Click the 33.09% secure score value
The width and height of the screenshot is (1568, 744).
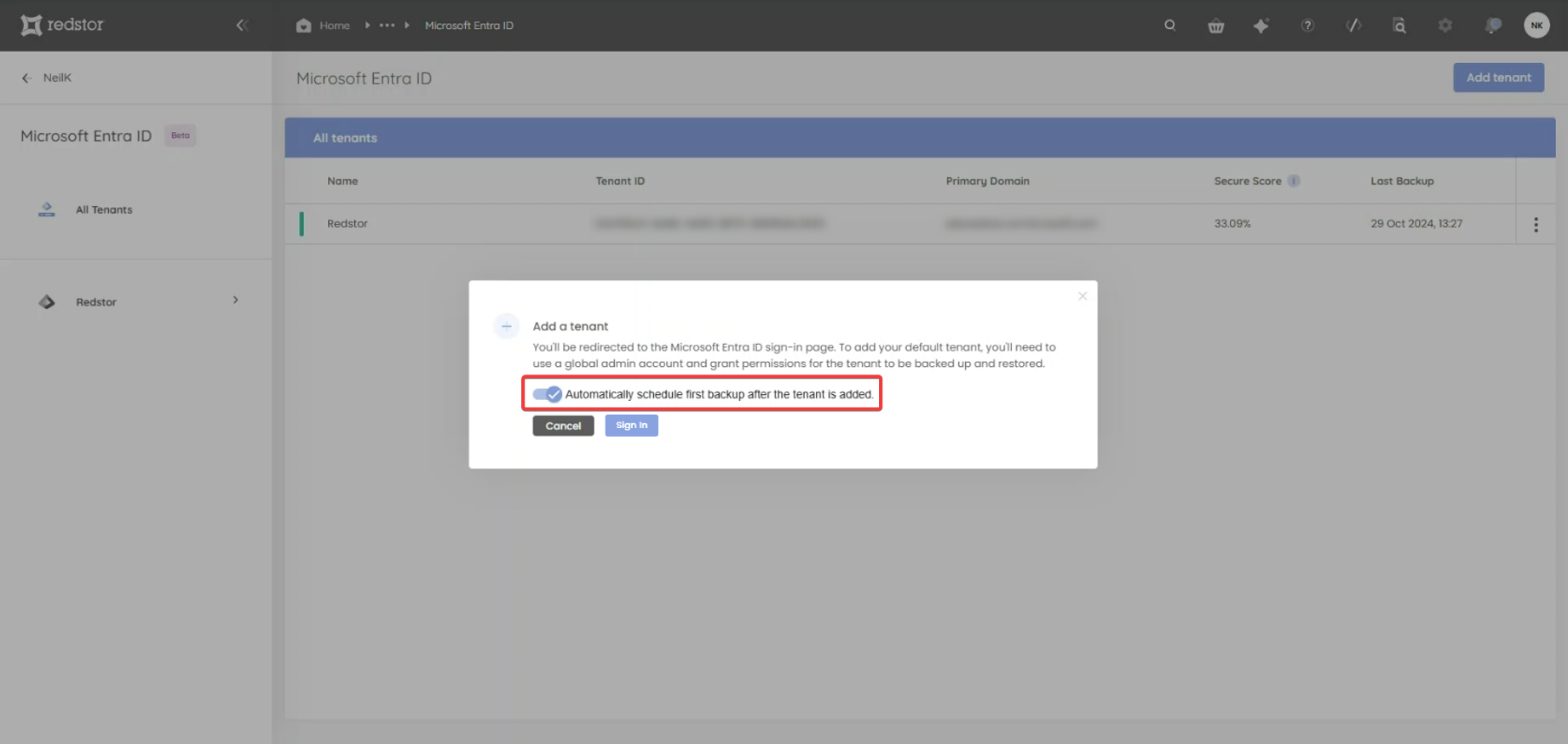click(1232, 224)
